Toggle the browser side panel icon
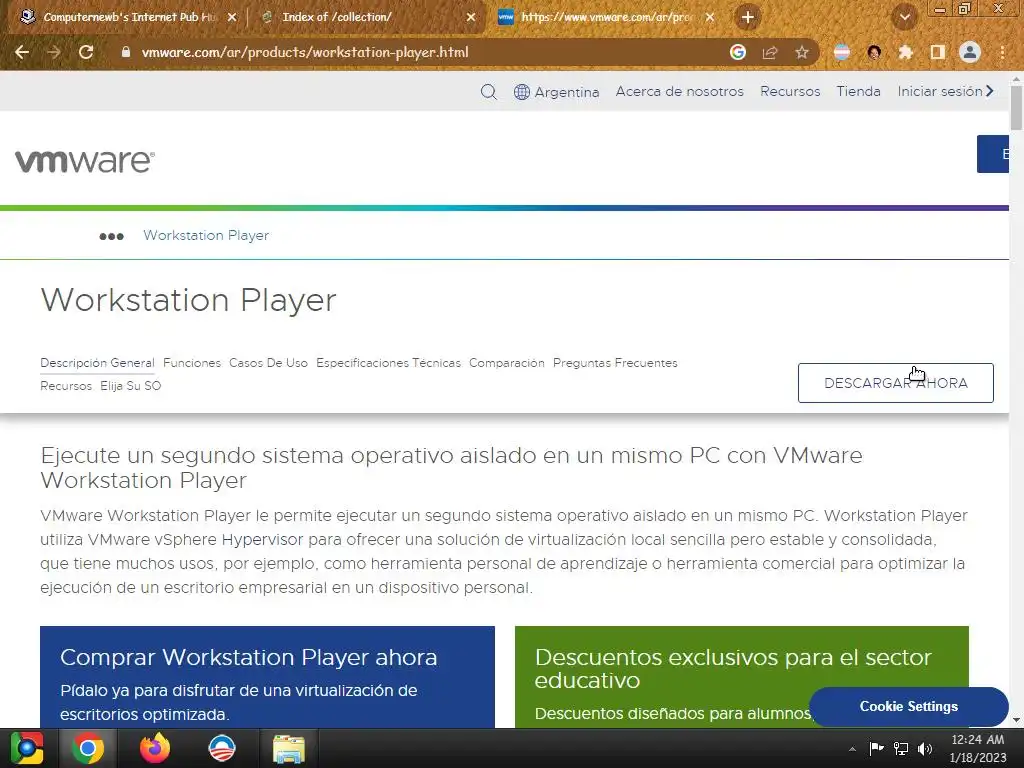The width and height of the screenshot is (1024, 768). [938, 52]
